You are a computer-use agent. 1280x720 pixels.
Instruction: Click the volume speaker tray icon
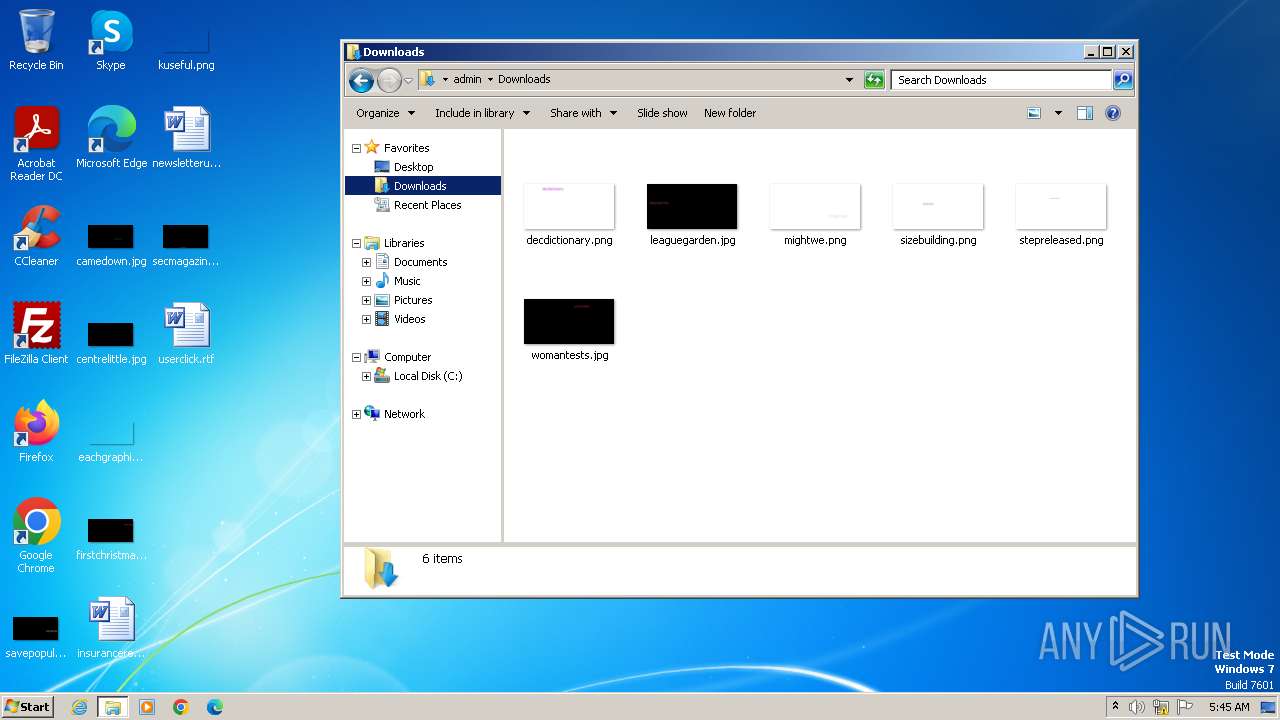(x=1137, y=707)
